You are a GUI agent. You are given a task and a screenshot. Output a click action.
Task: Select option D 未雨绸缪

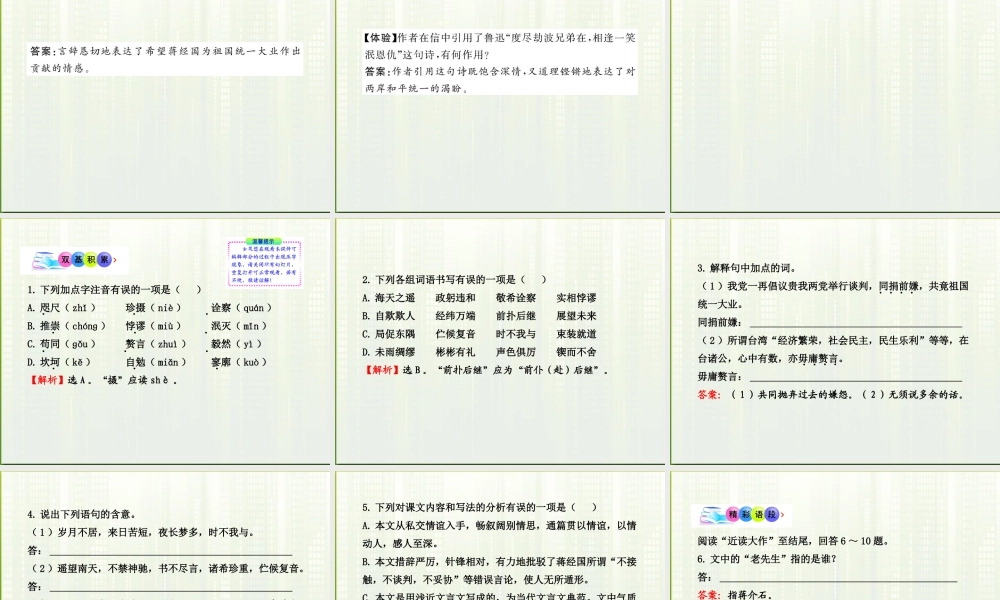[x=388, y=352]
